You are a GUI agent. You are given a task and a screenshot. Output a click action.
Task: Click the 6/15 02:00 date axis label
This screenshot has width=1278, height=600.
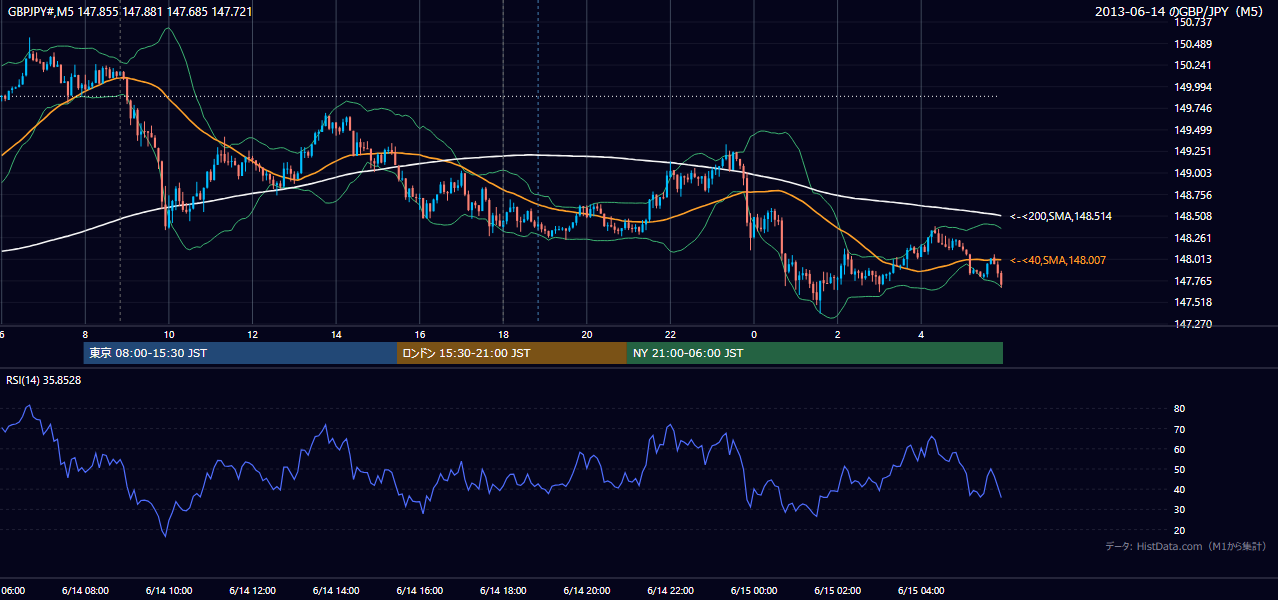pos(837,590)
